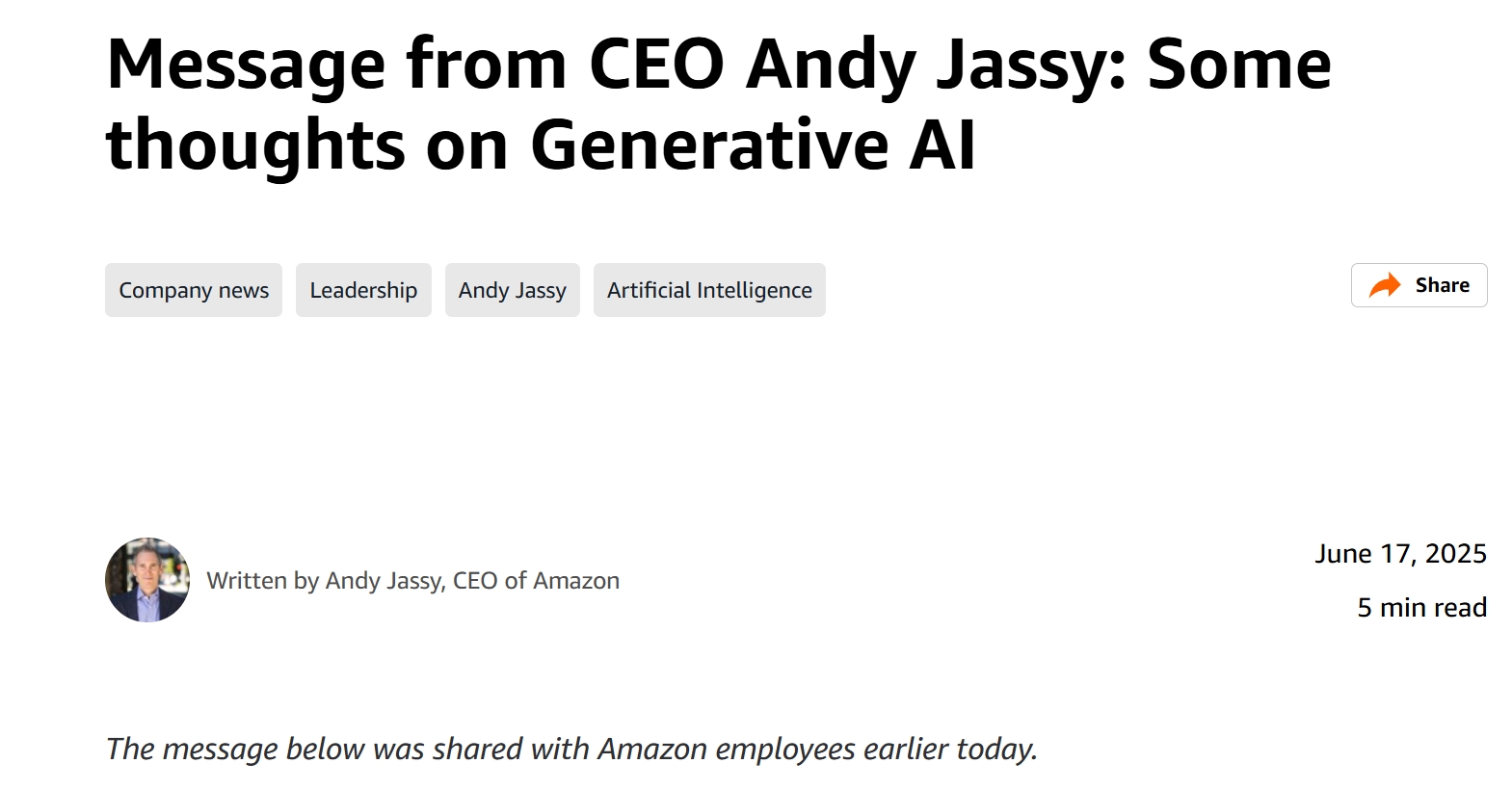The image size is (1512, 790).
Task: Click 'CEO of Amazon' in the byline
Action: pyautogui.click(x=536, y=581)
